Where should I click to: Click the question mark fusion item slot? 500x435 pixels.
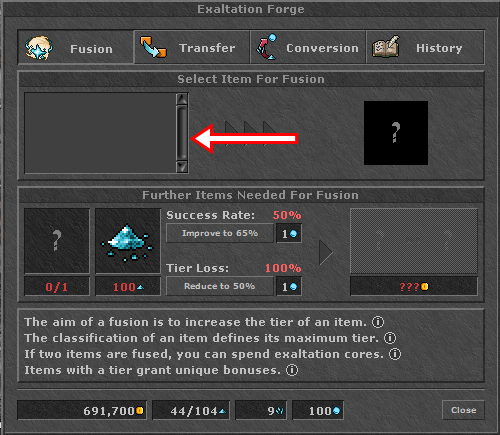coord(396,133)
